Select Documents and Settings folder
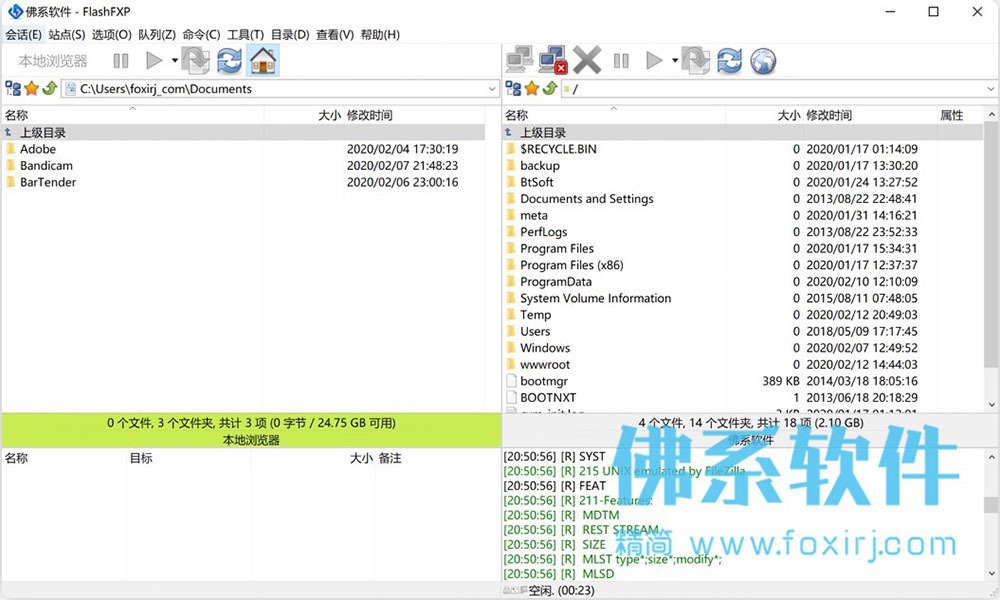 coord(743,199)
